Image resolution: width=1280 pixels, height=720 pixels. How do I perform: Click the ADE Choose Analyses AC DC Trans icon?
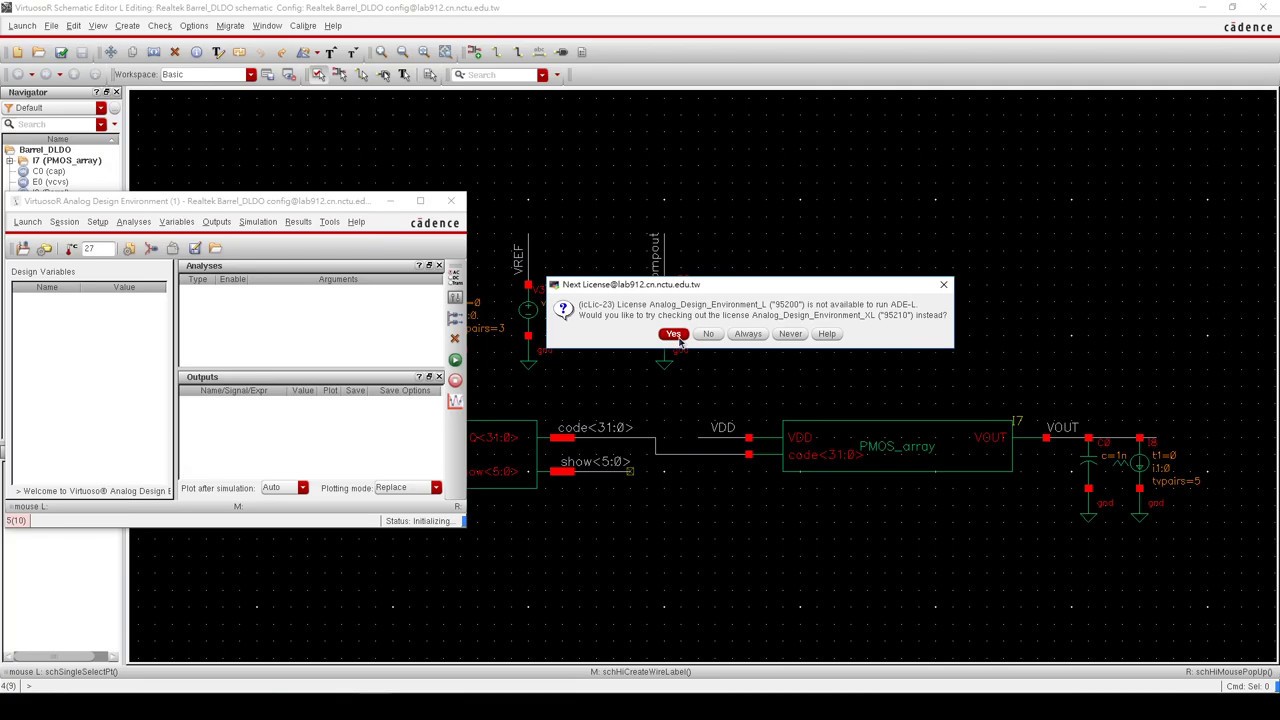(455, 277)
